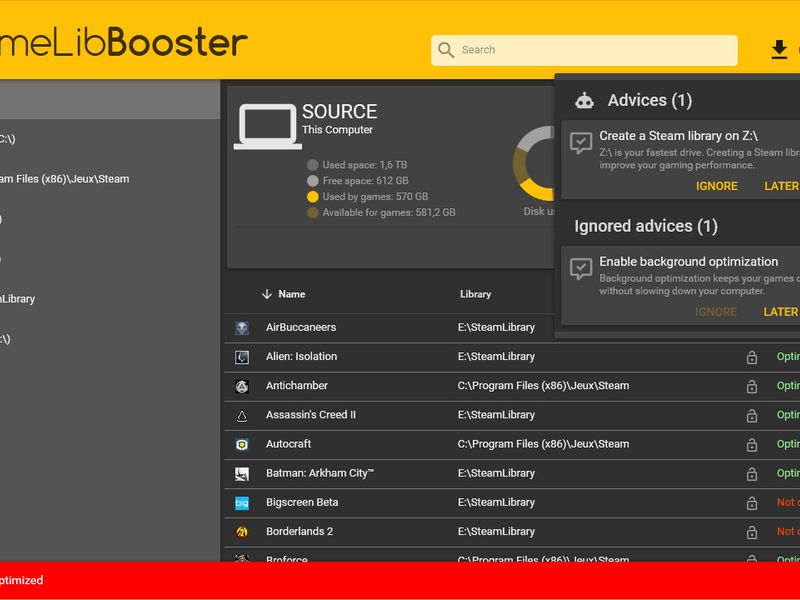This screenshot has height=600, width=800.
Task: Click Alien: Isolation's Optimized status
Action: coord(788,356)
